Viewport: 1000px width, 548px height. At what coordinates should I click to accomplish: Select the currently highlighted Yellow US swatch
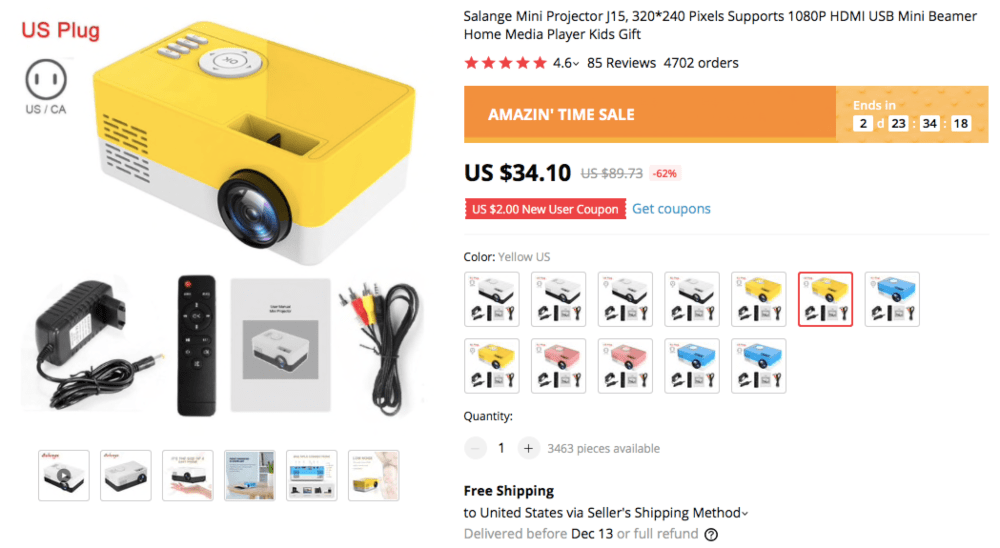pyautogui.click(x=825, y=299)
